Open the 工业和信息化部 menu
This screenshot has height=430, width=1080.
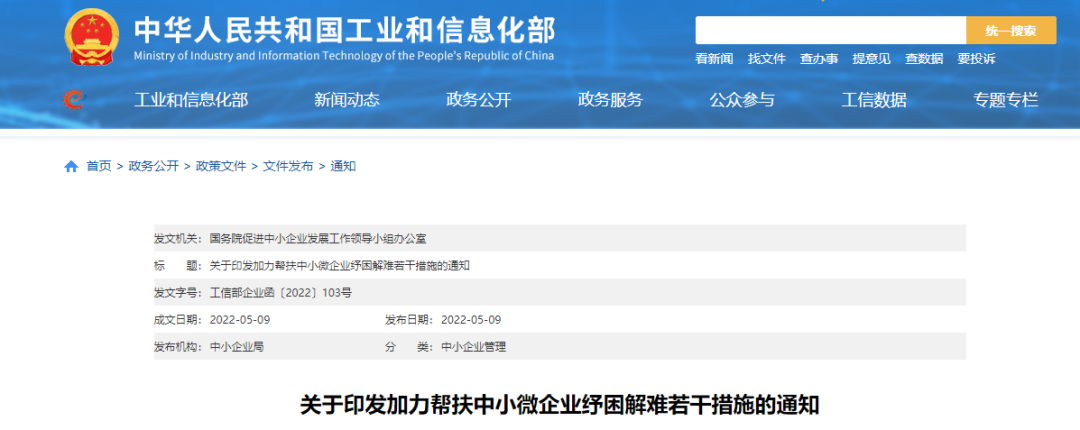point(191,99)
